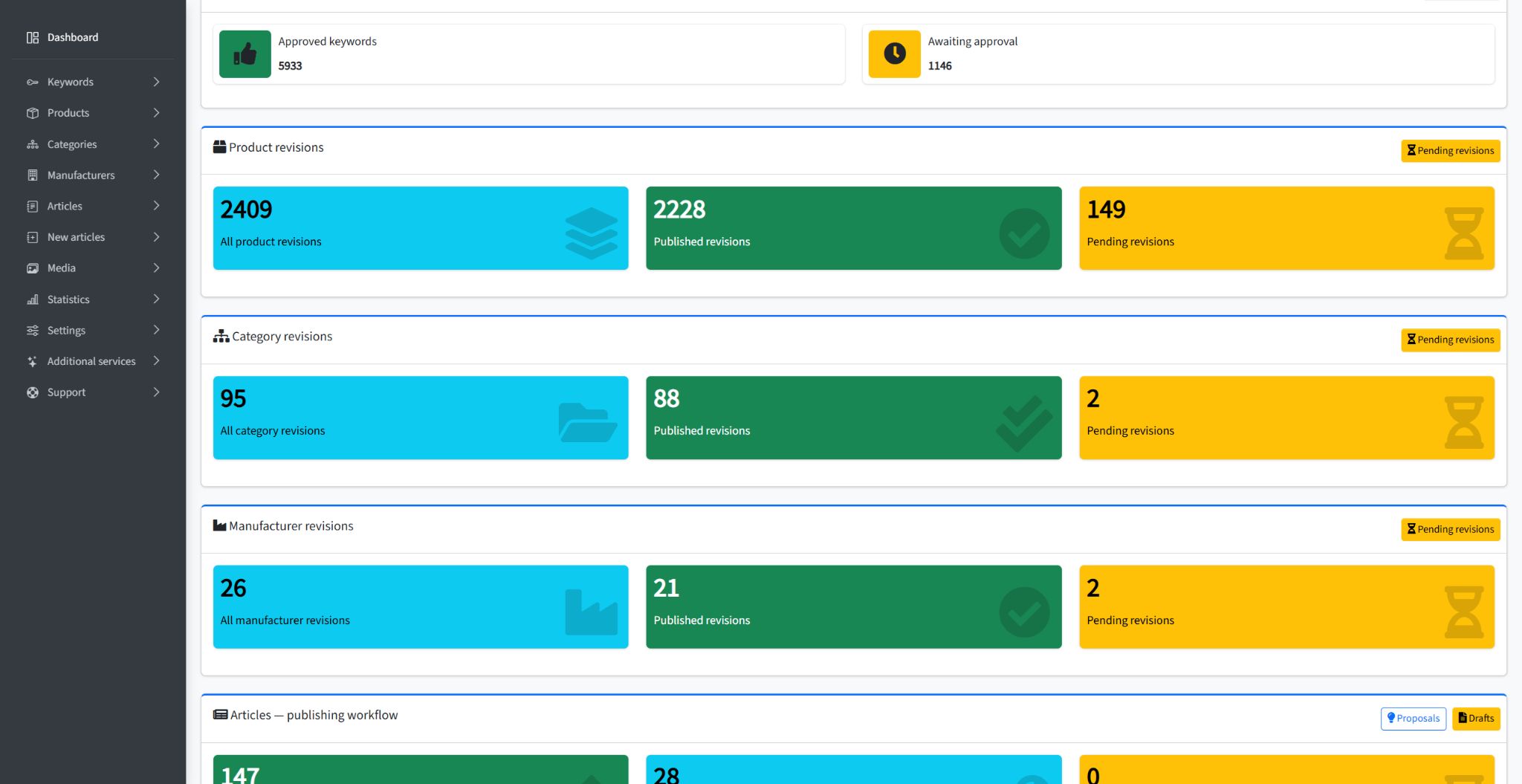Open the 2409 All product revisions card
Screen dimensions: 1522x784
pyautogui.click(x=421, y=228)
